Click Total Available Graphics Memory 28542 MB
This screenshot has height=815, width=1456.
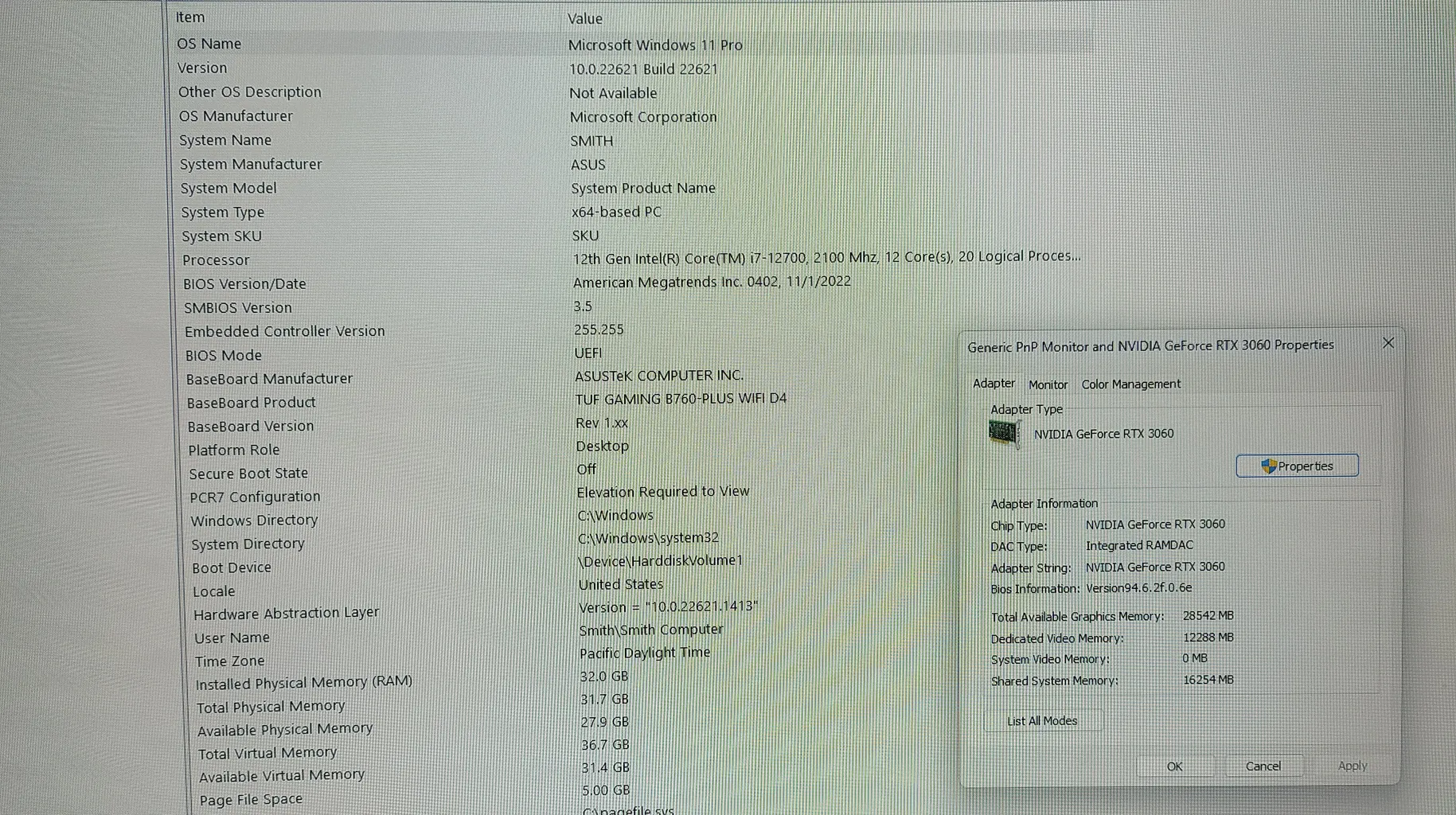(x=1208, y=616)
